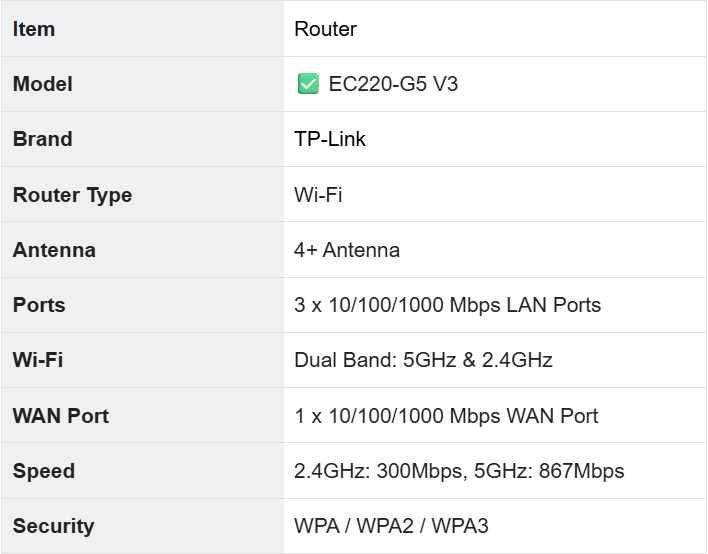This screenshot has width=708, height=554.
Task: Click the Security row label
Action: 53,526
